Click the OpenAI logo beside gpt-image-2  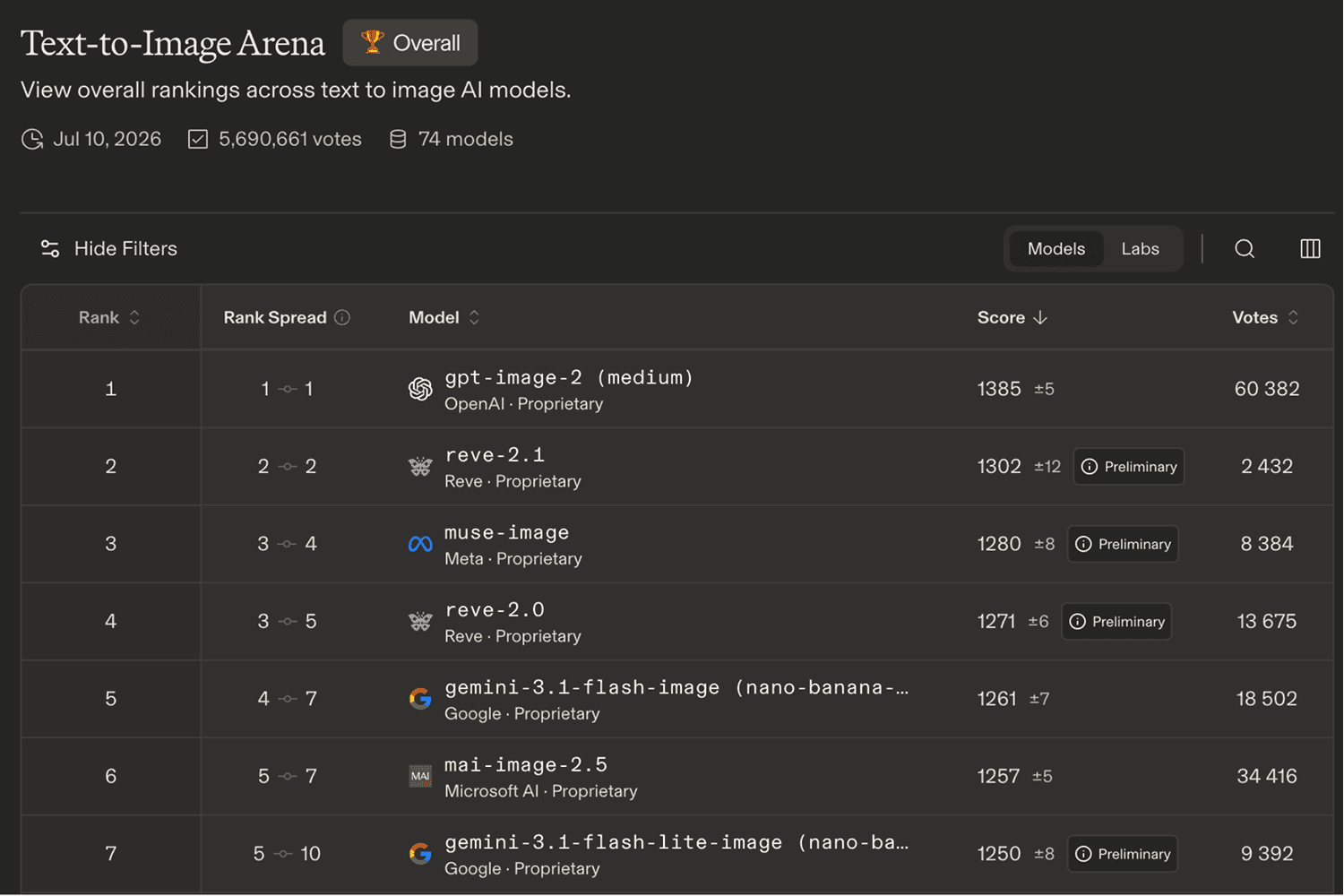coord(420,389)
